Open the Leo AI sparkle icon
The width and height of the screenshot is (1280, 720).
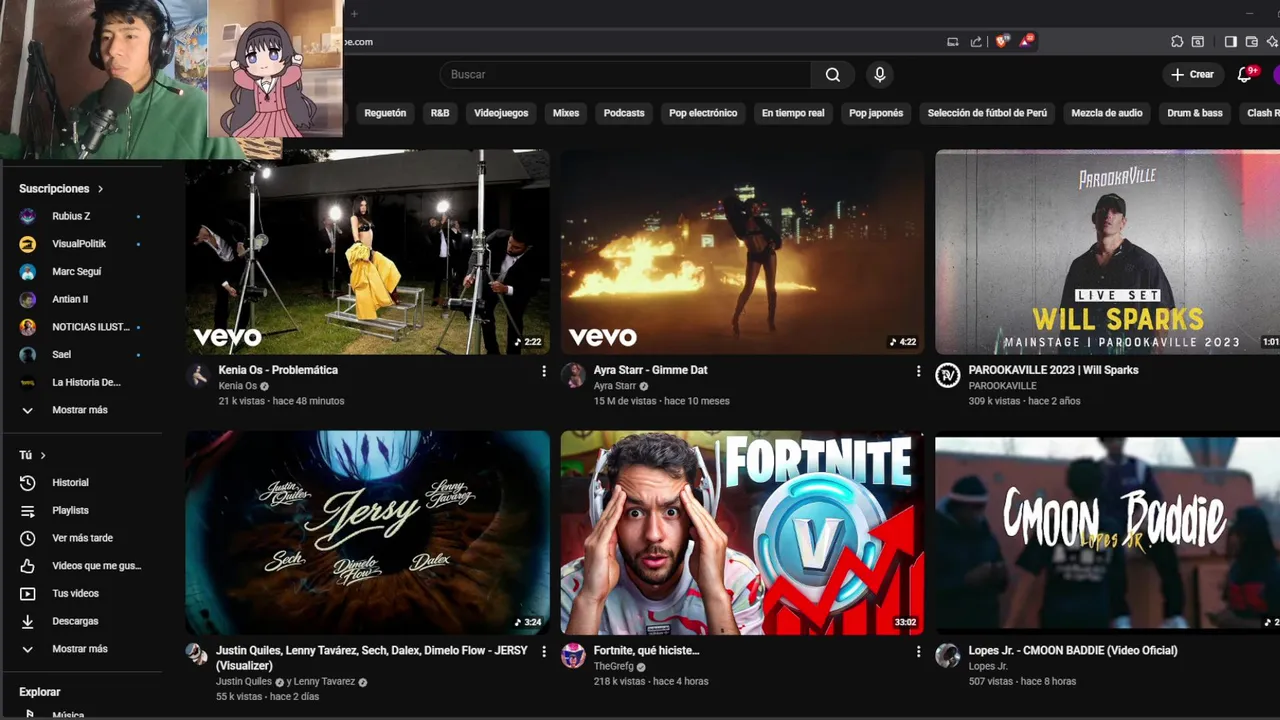pyautogui.click(x=1272, y=42)
